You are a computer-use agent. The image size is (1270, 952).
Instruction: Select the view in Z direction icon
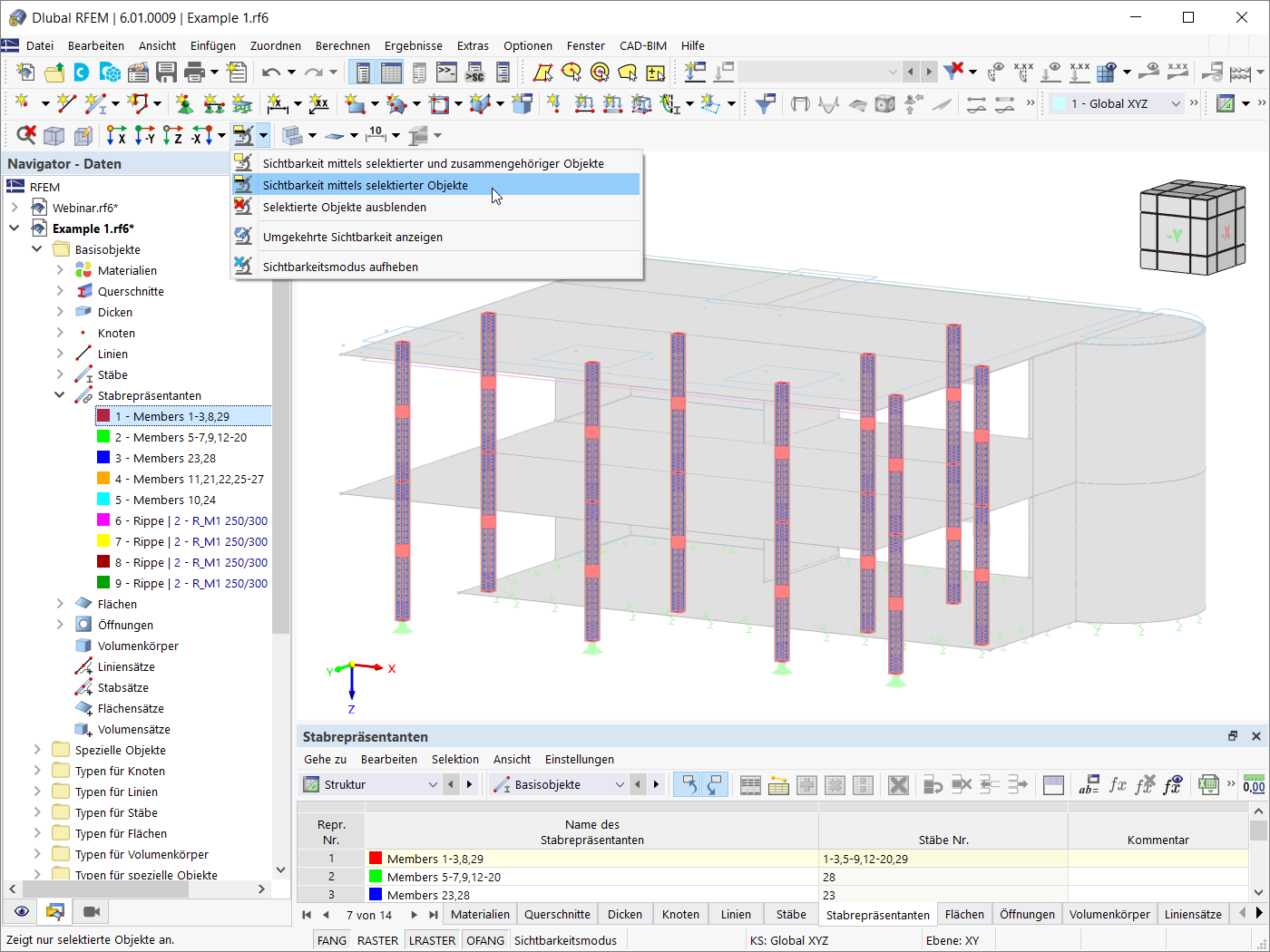tap(173, 135)
